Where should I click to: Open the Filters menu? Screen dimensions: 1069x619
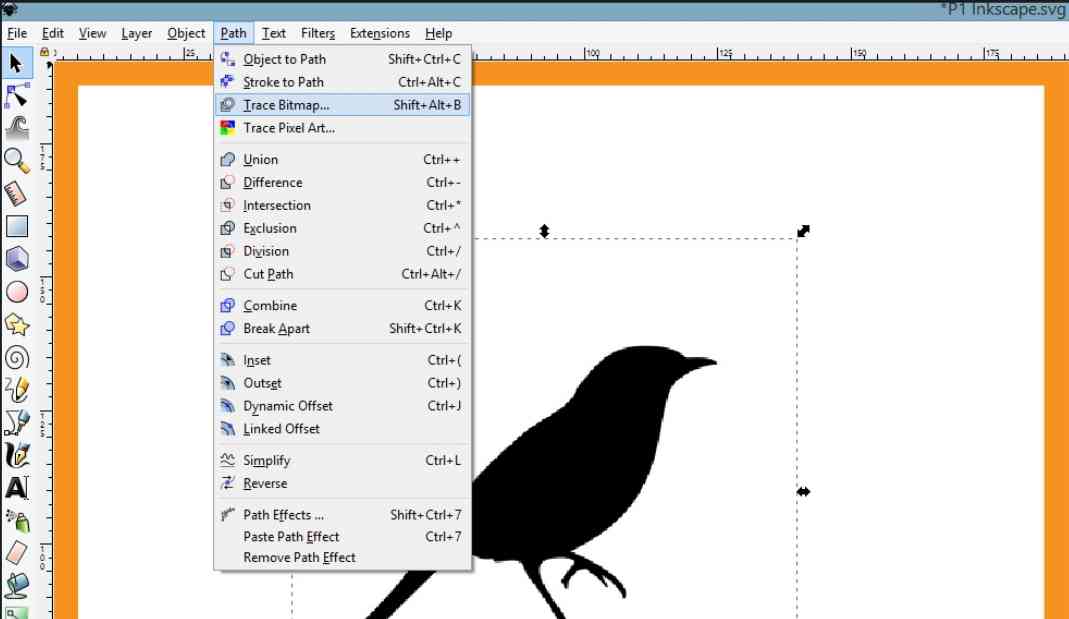click(317, 32)
